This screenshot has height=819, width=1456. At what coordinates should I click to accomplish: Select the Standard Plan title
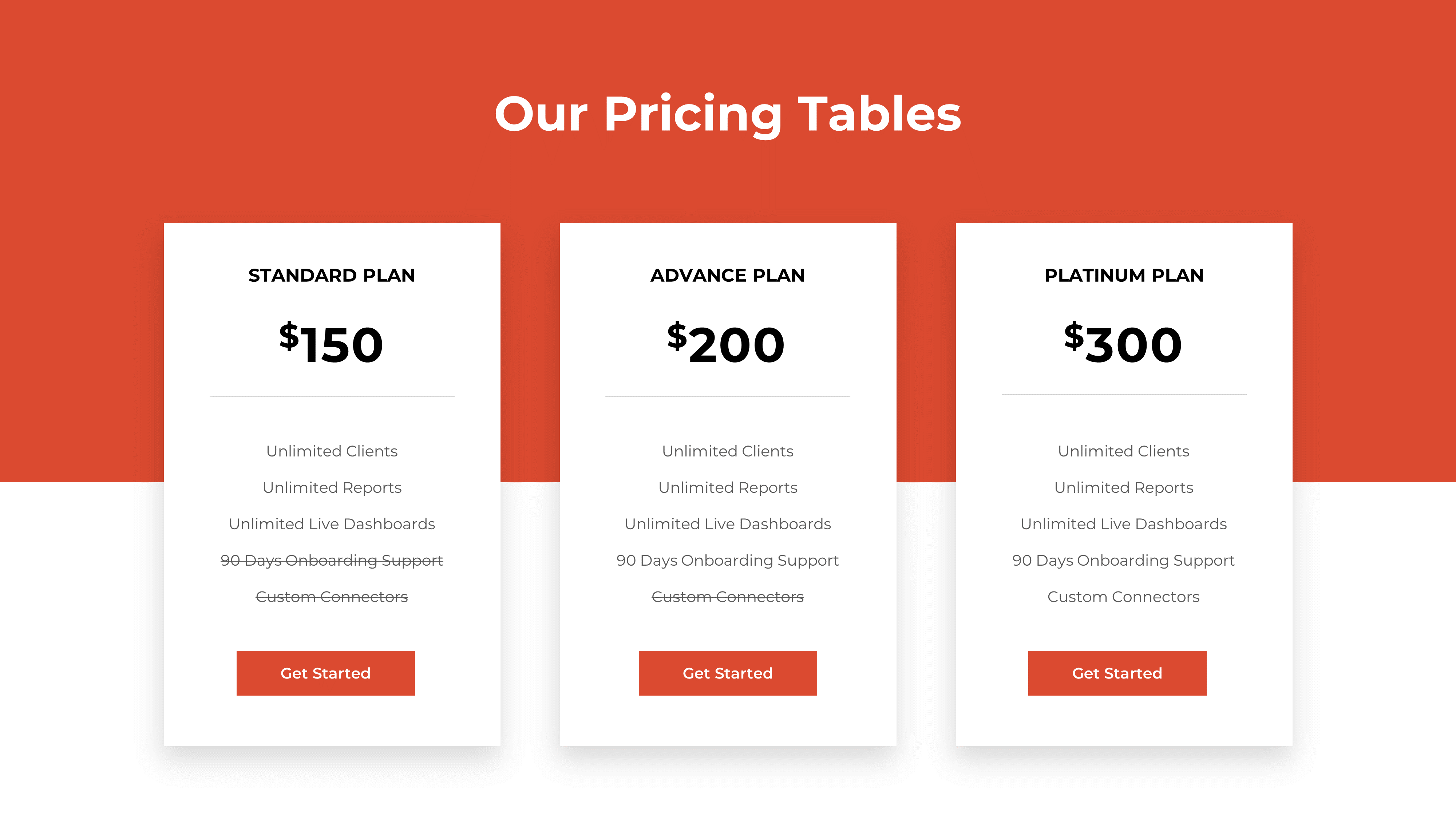point(332,275)
